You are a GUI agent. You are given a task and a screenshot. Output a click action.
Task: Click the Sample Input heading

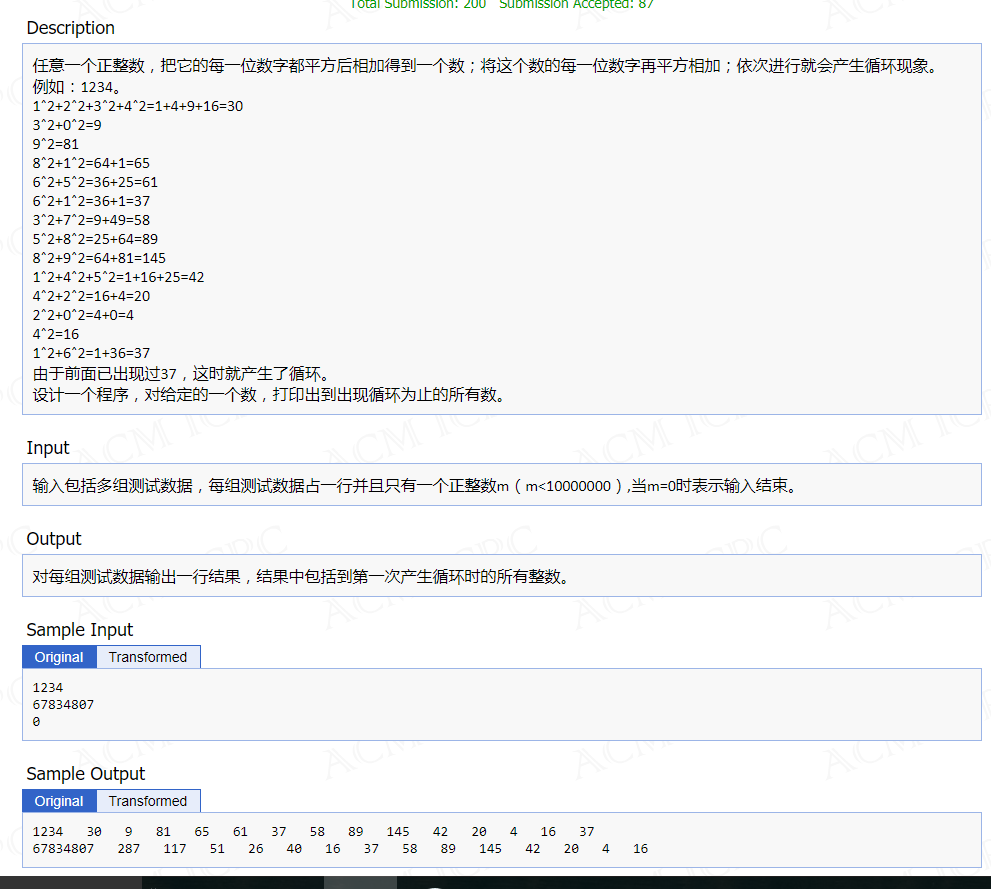(80, 630)
